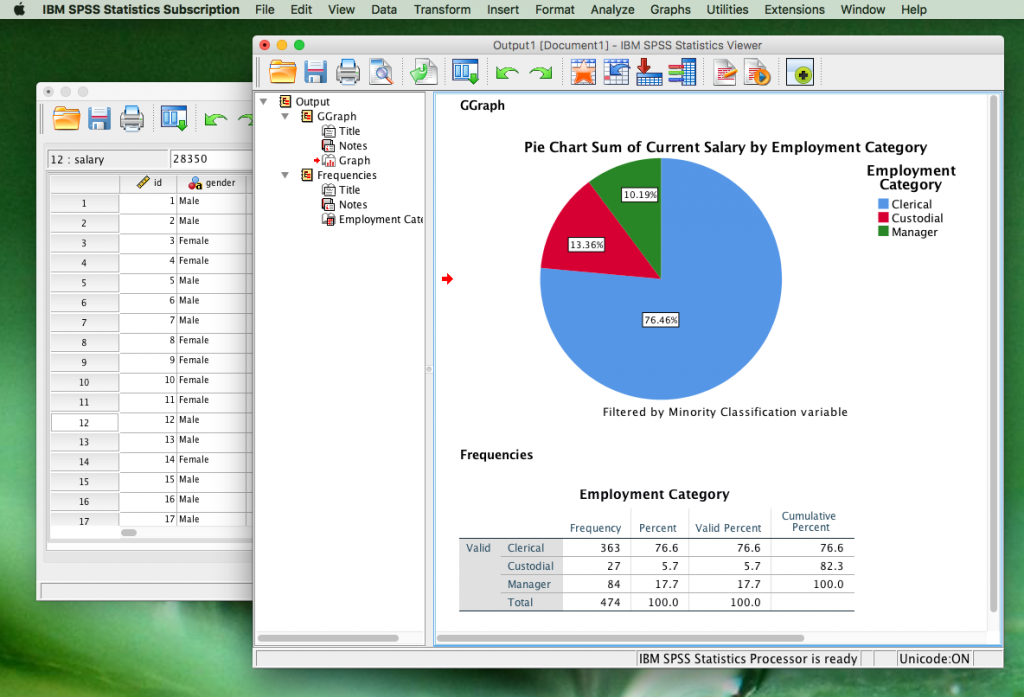Collapse the Frequencies branch in the outline
This screenshot has width=1024, height=697.
(x=285, y=174)
